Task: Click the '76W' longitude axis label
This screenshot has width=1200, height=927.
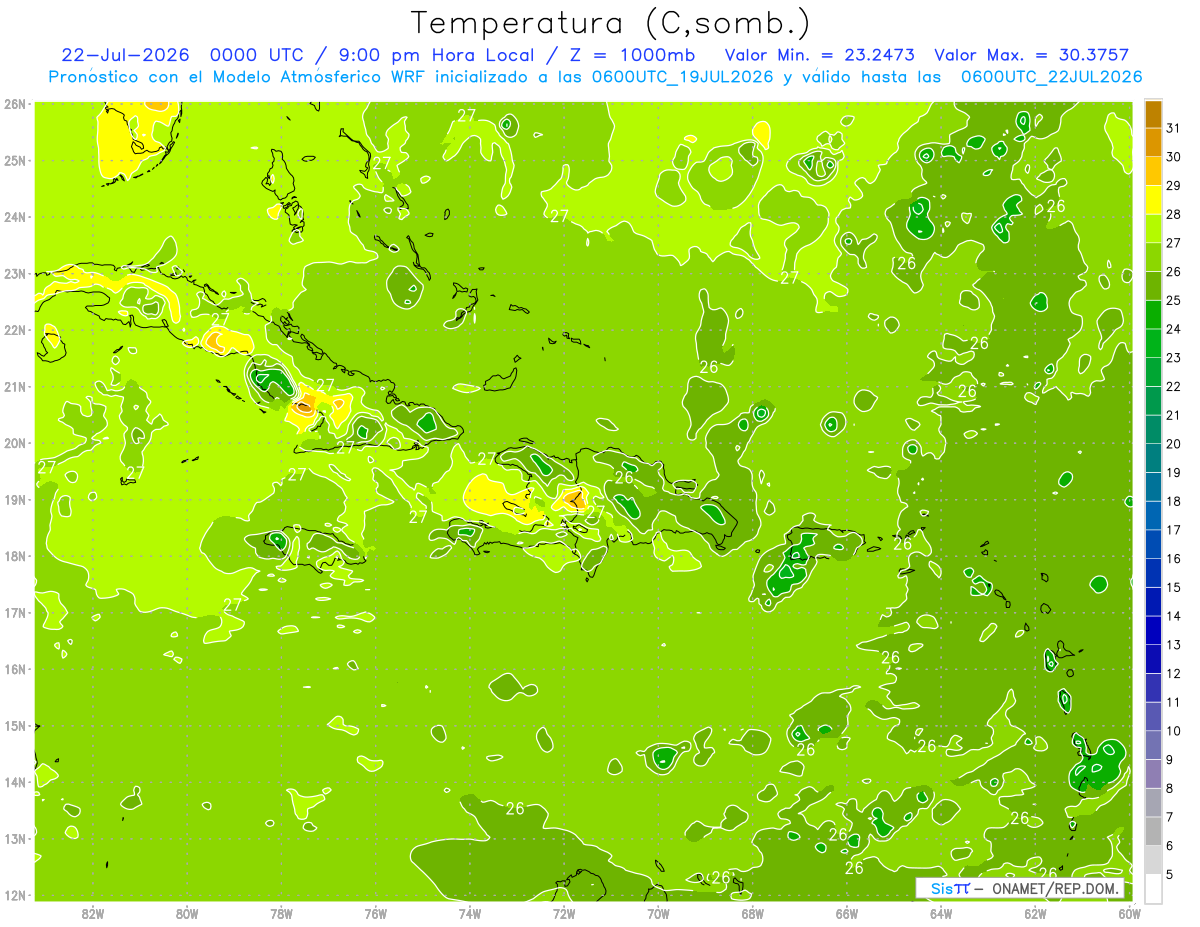Action: point(376,914)
